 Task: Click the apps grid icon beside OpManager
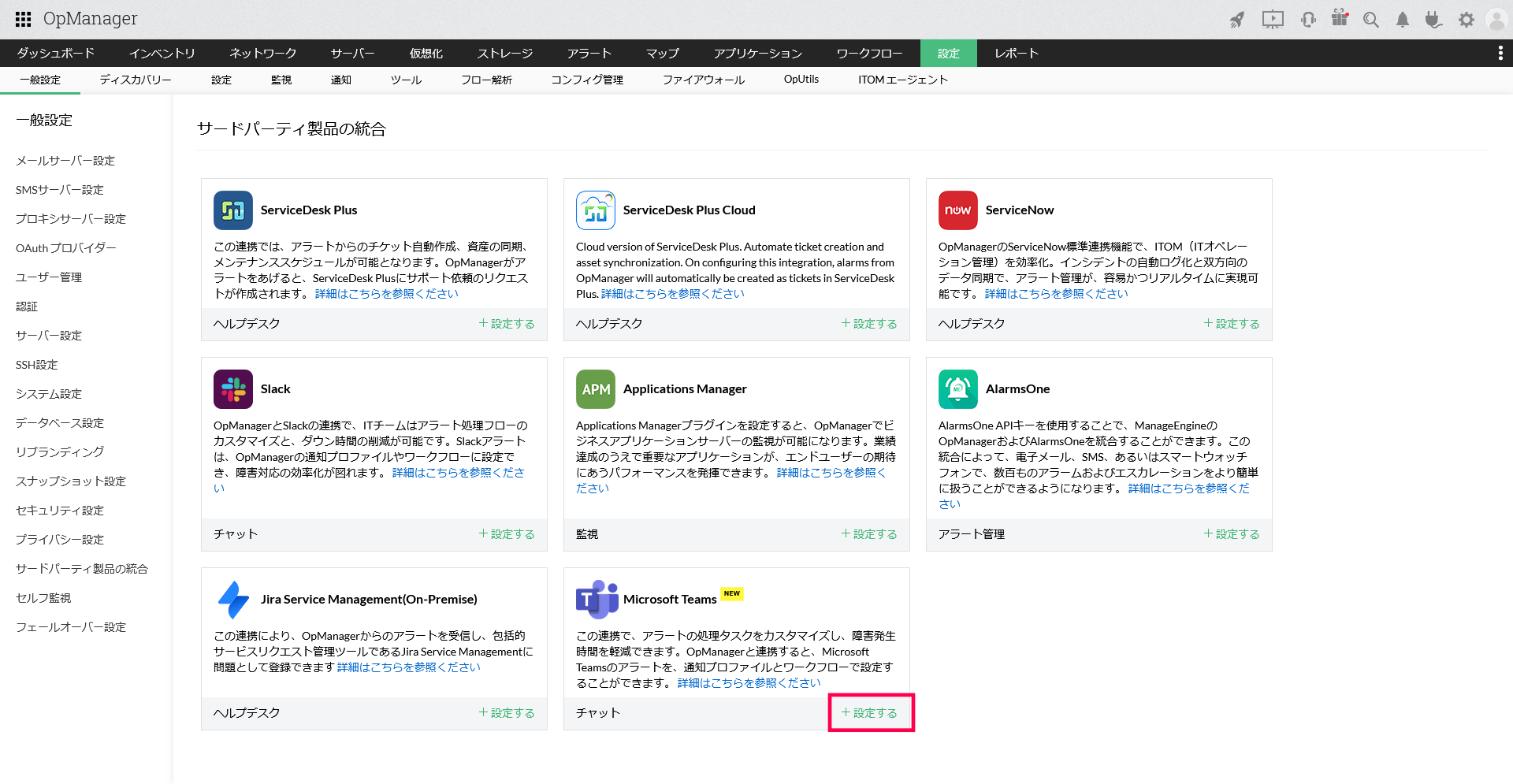click(23, 19)
